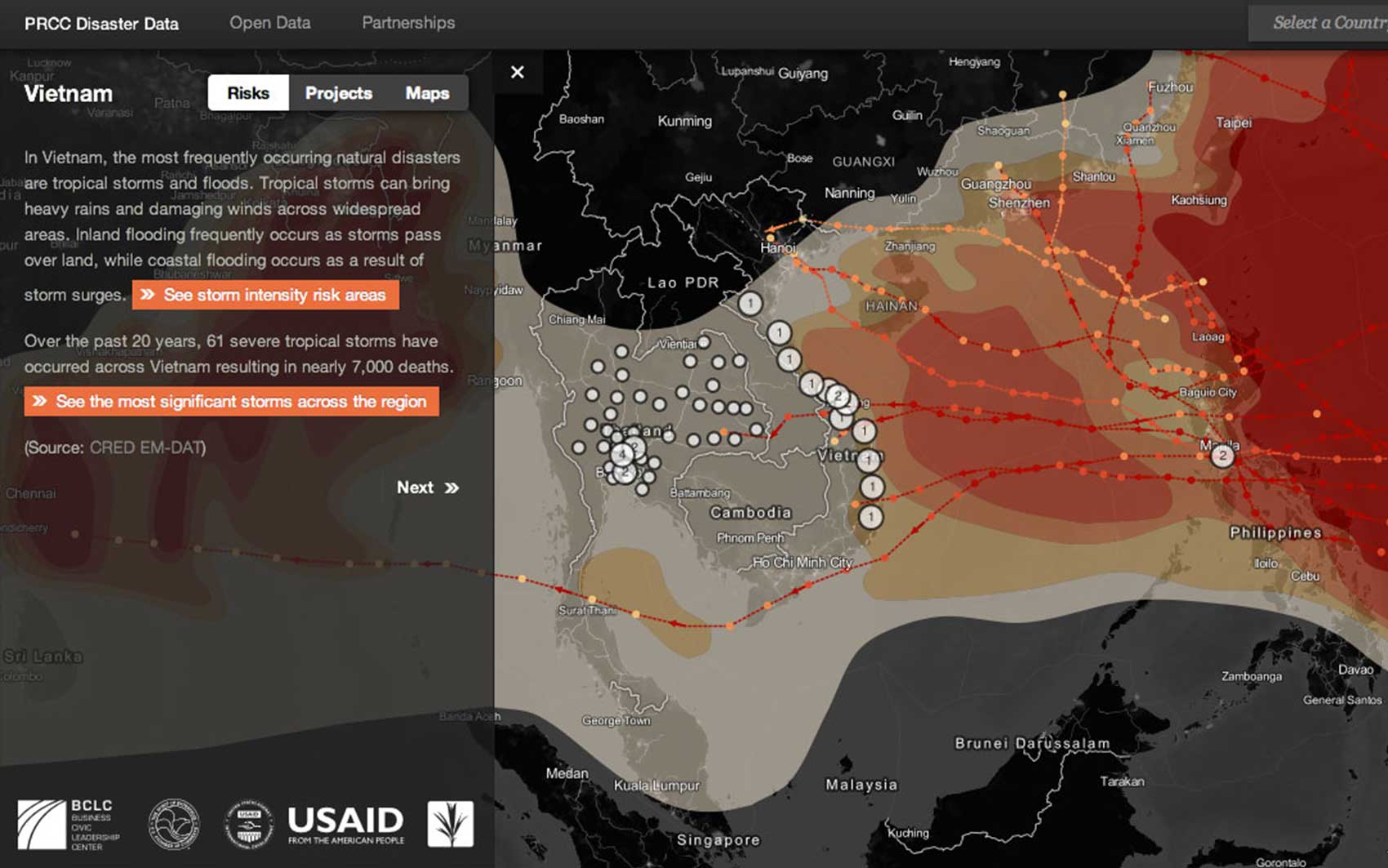Image resolution: width=1388 pixels, height=868 pixels.
Task: Click the BCLC logo
Action: point(69,824)
